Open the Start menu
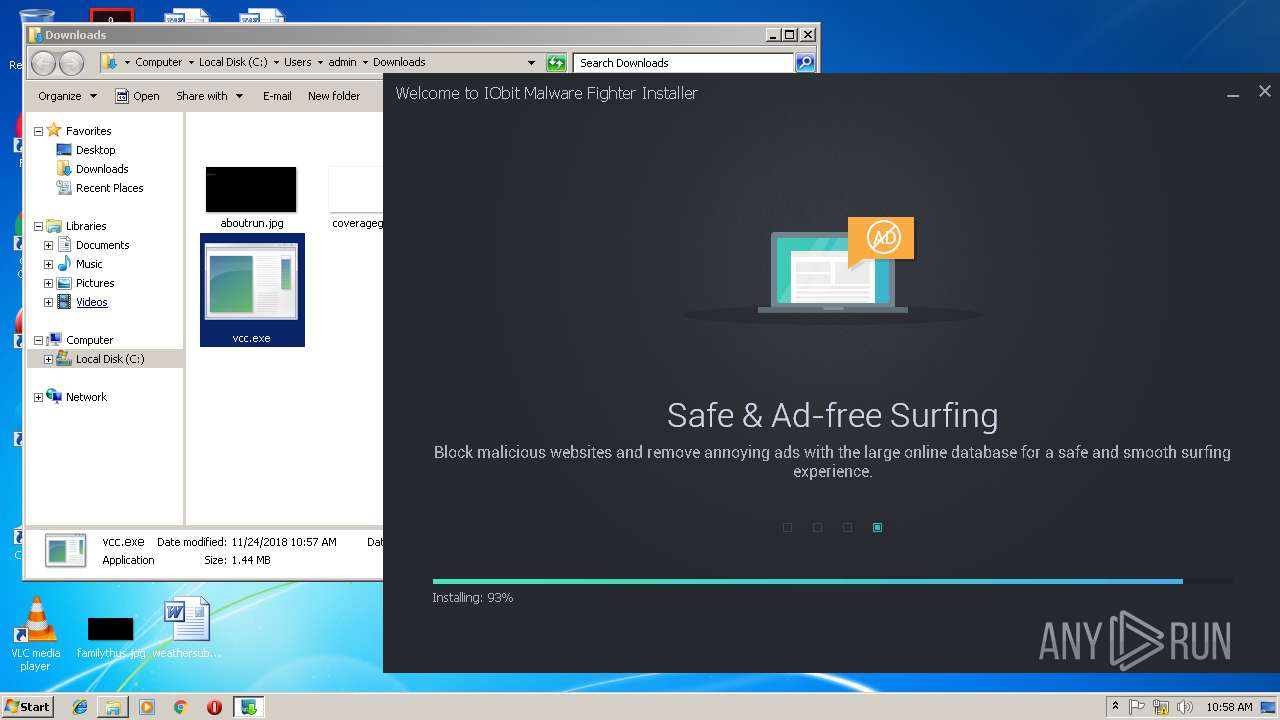Screen dimensions: 1280x720 [x=27, y=706]
